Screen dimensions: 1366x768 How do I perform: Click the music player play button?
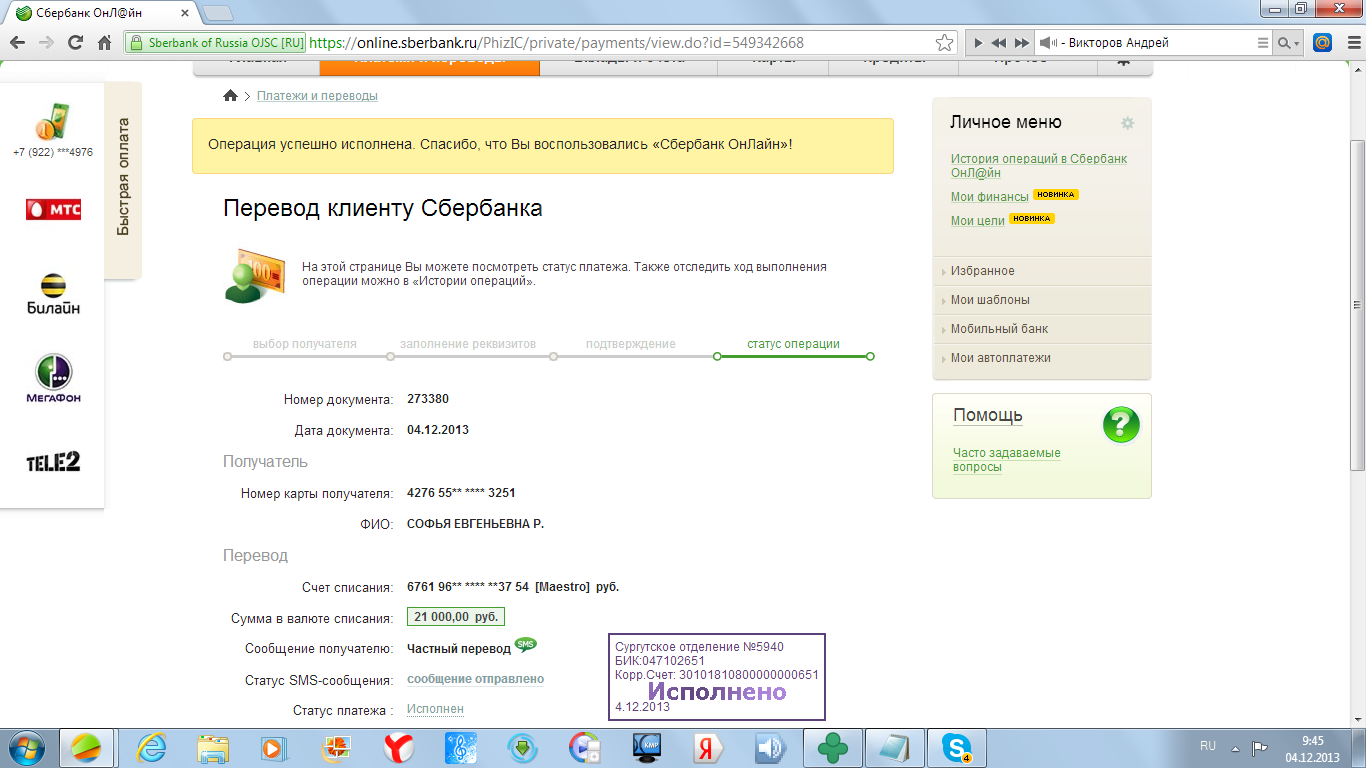[978, 43]
